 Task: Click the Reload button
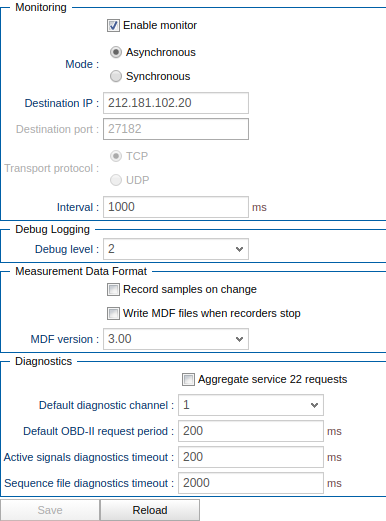coord(150,510)
